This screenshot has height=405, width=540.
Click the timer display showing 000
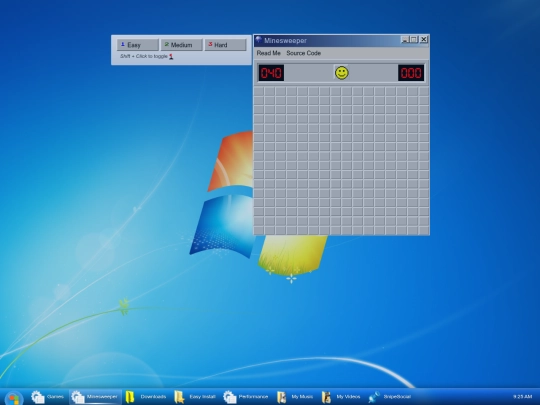(x=411, y=73)
